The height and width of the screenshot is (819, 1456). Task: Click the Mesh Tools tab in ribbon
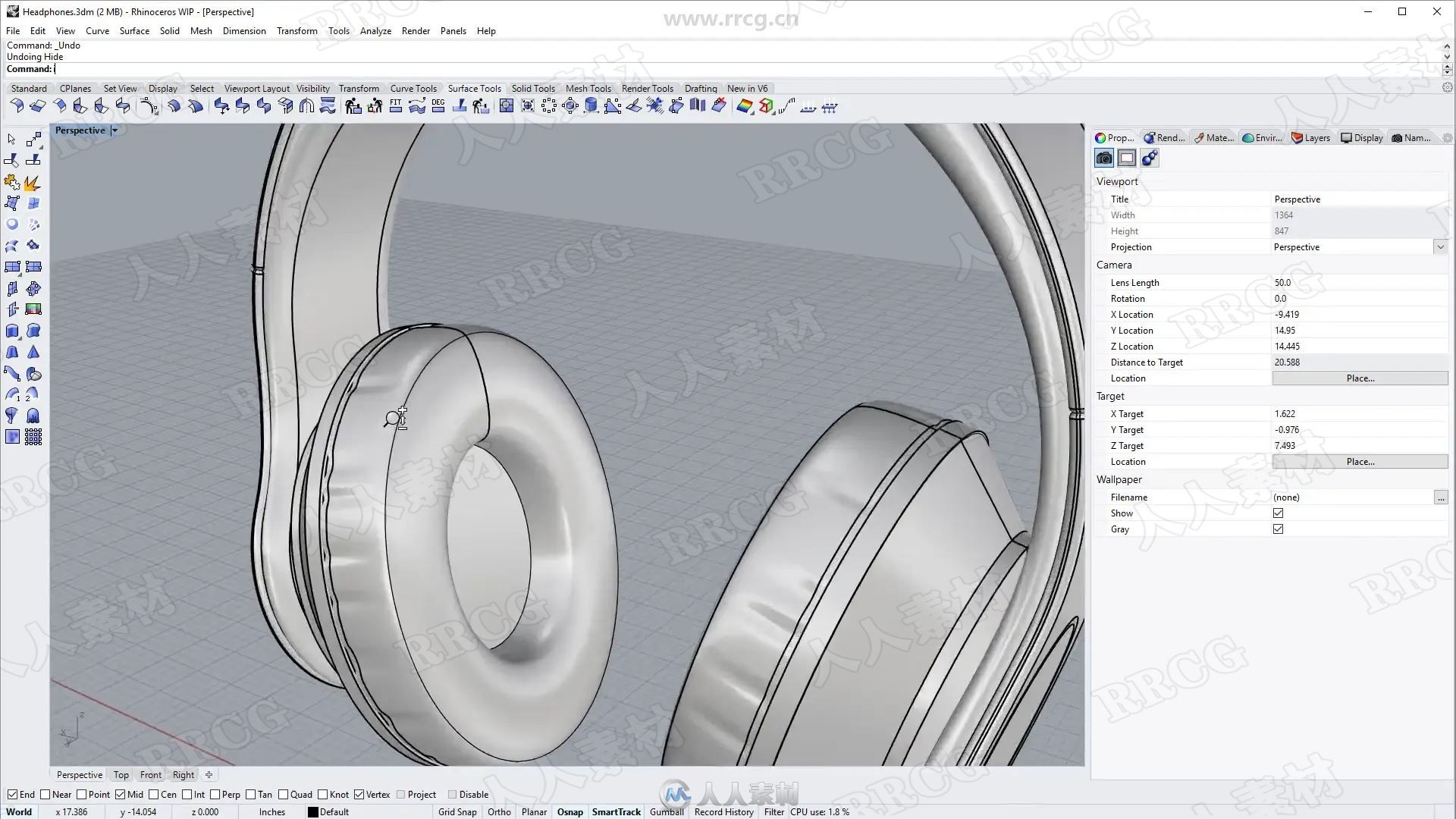pos(589,88)
